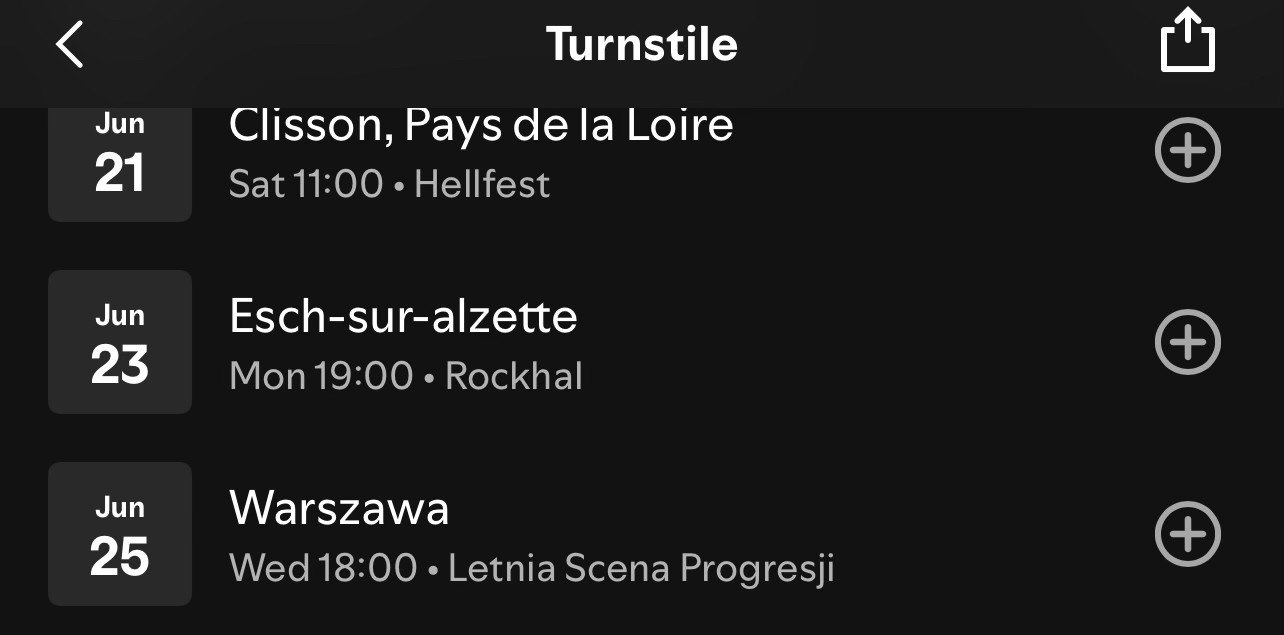Open the Esch-sur-alzette event
Viewport: 1284px width, 635px height.
tap(403, 317)
